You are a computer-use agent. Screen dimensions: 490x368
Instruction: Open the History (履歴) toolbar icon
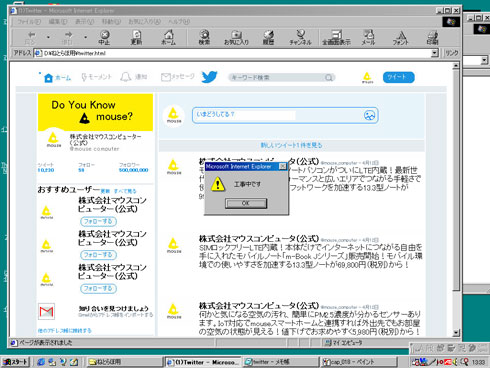pyautogui.click(x=268, y=37)
